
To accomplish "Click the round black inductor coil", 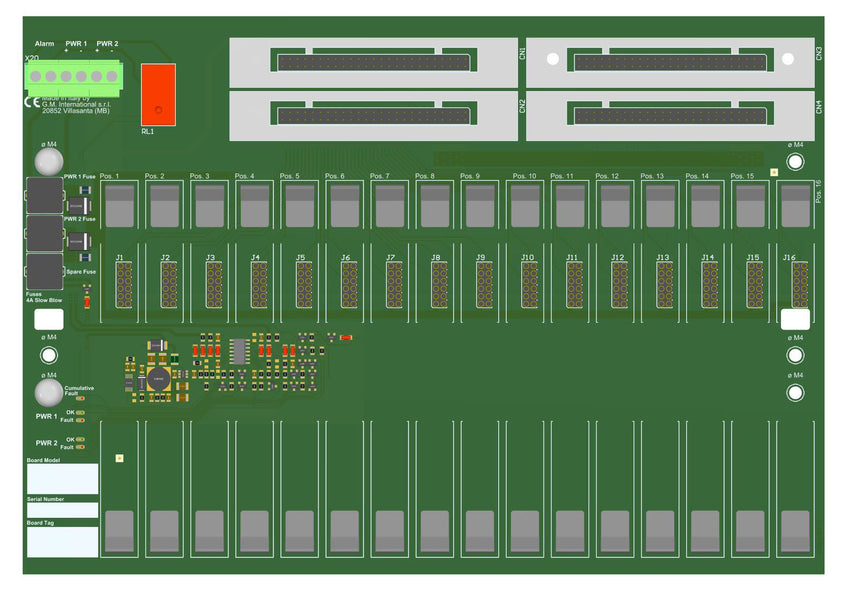I will pyautogui.click(x=158, y=378).
